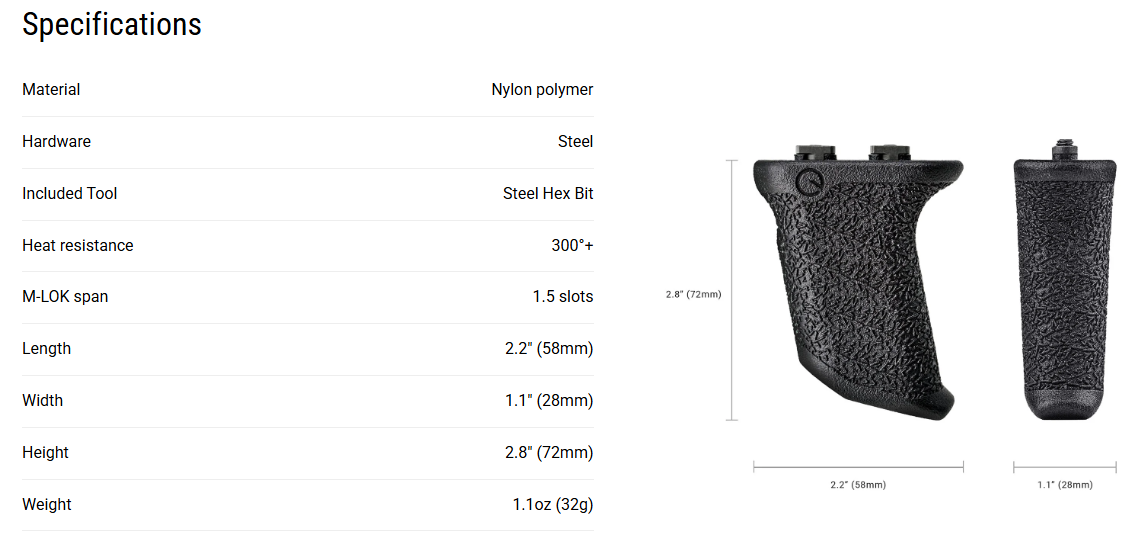Select the 300°+ value
Image resolution: width=1140 pixels, height=535 pixels.
click(572, 246)
